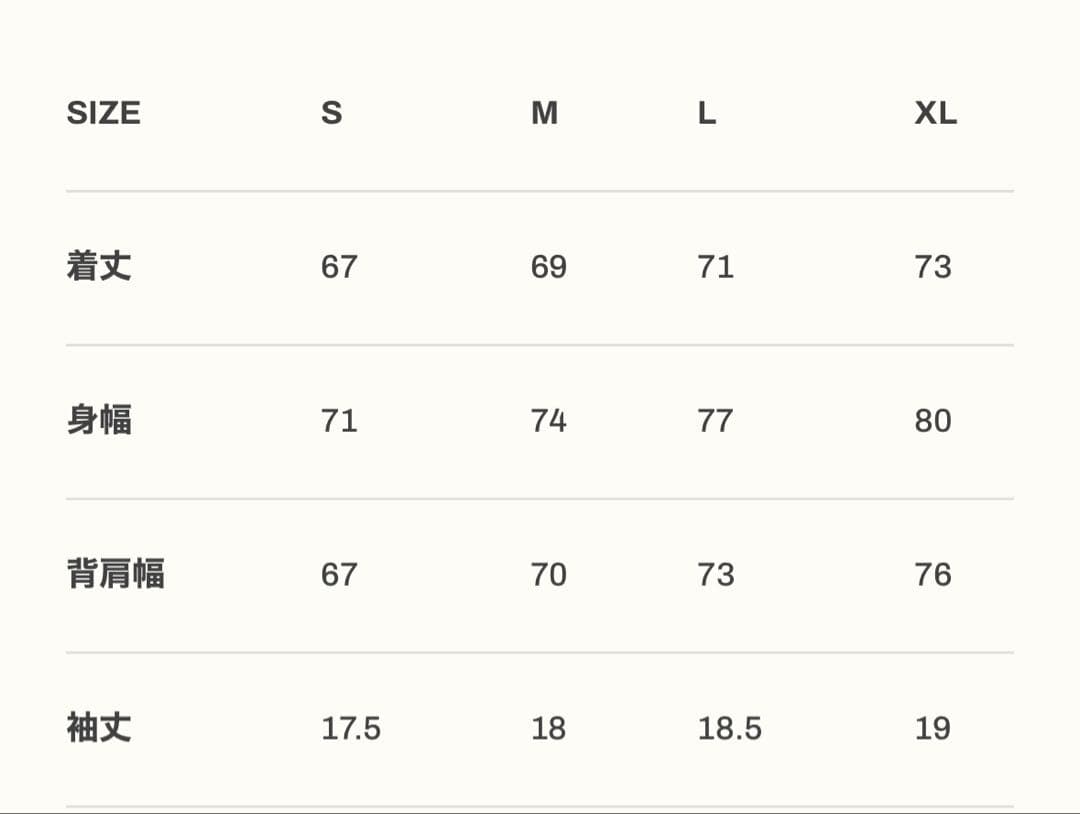Click the 着丈 row label
The height and width of the screenshot is (814, 1080).
[x=99, y=267]
